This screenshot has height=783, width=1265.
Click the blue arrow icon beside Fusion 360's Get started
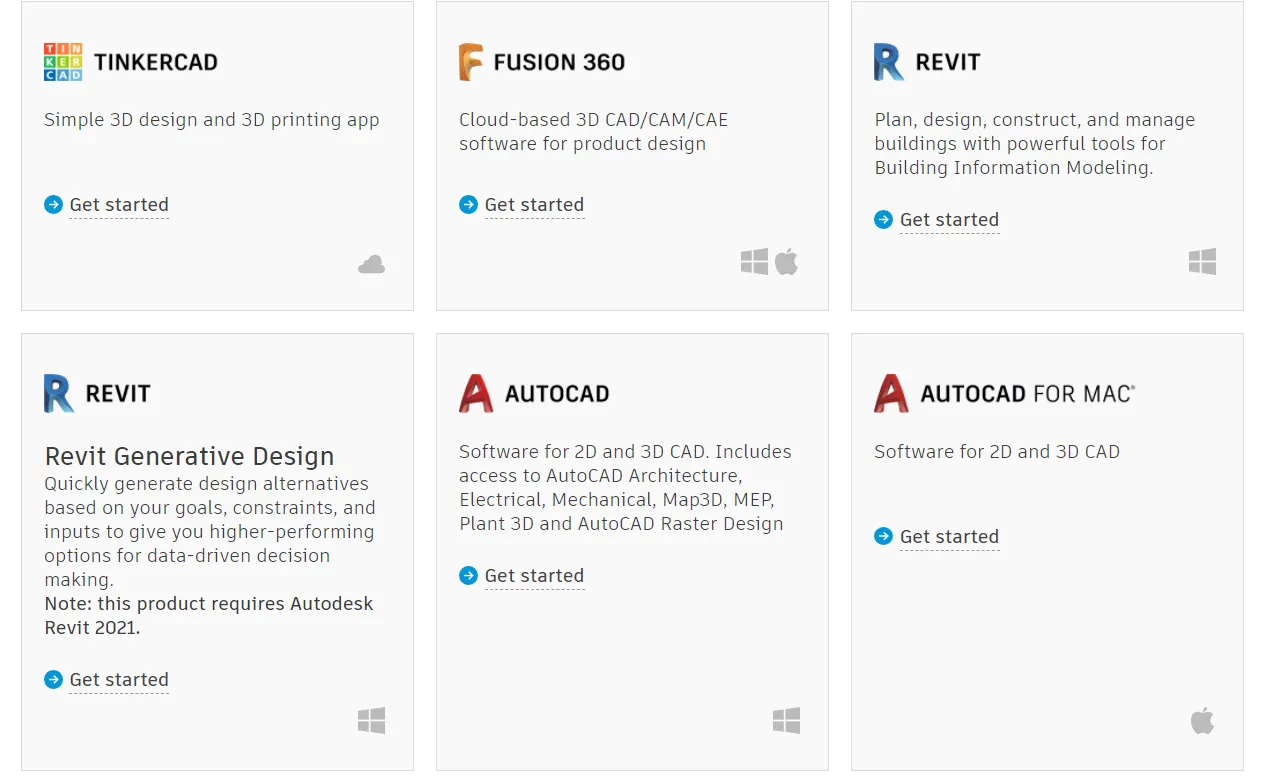click(x=467, y=204)
